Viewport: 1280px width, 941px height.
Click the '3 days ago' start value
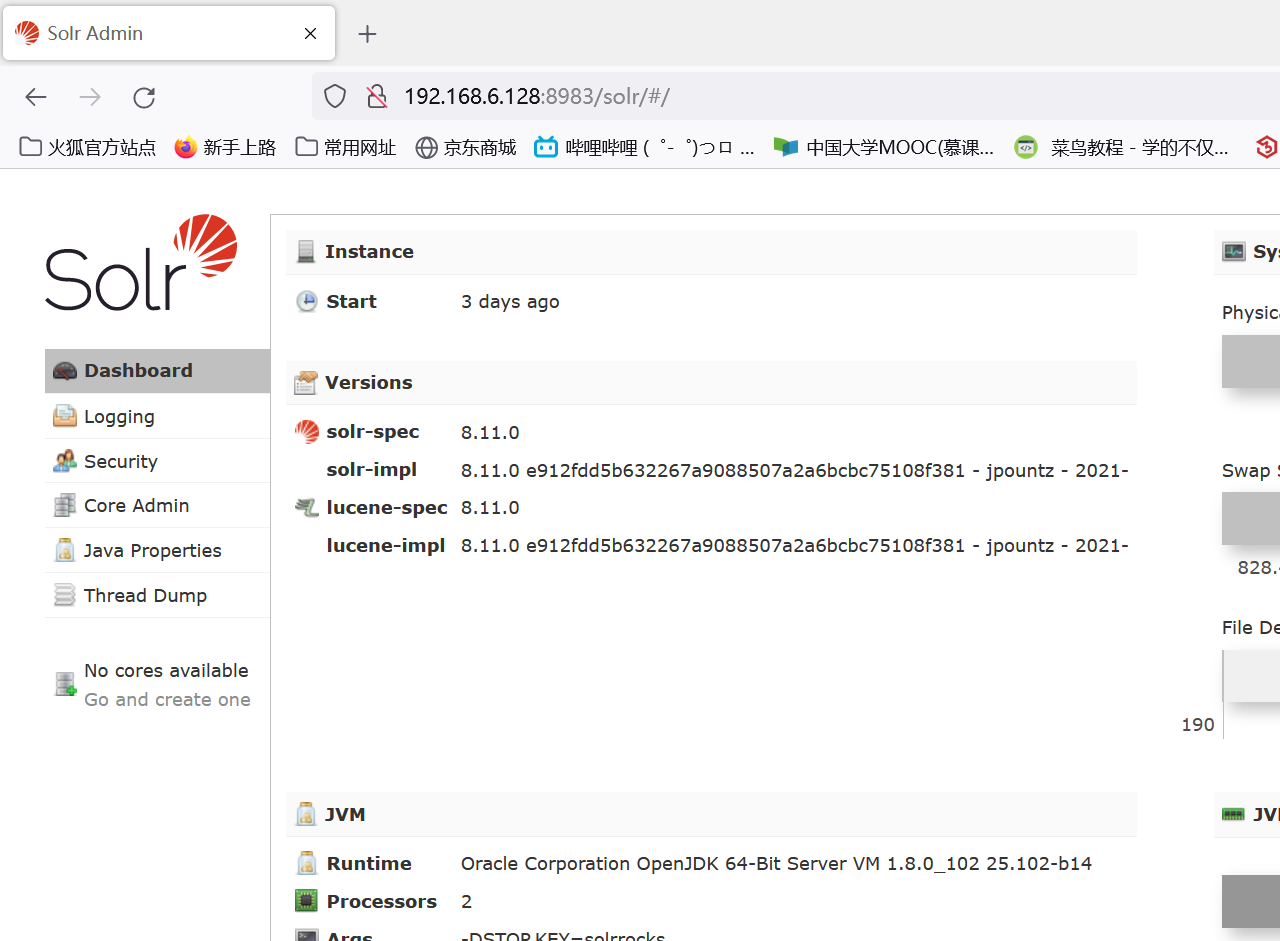pyautogui.click(x=510, y=302)
